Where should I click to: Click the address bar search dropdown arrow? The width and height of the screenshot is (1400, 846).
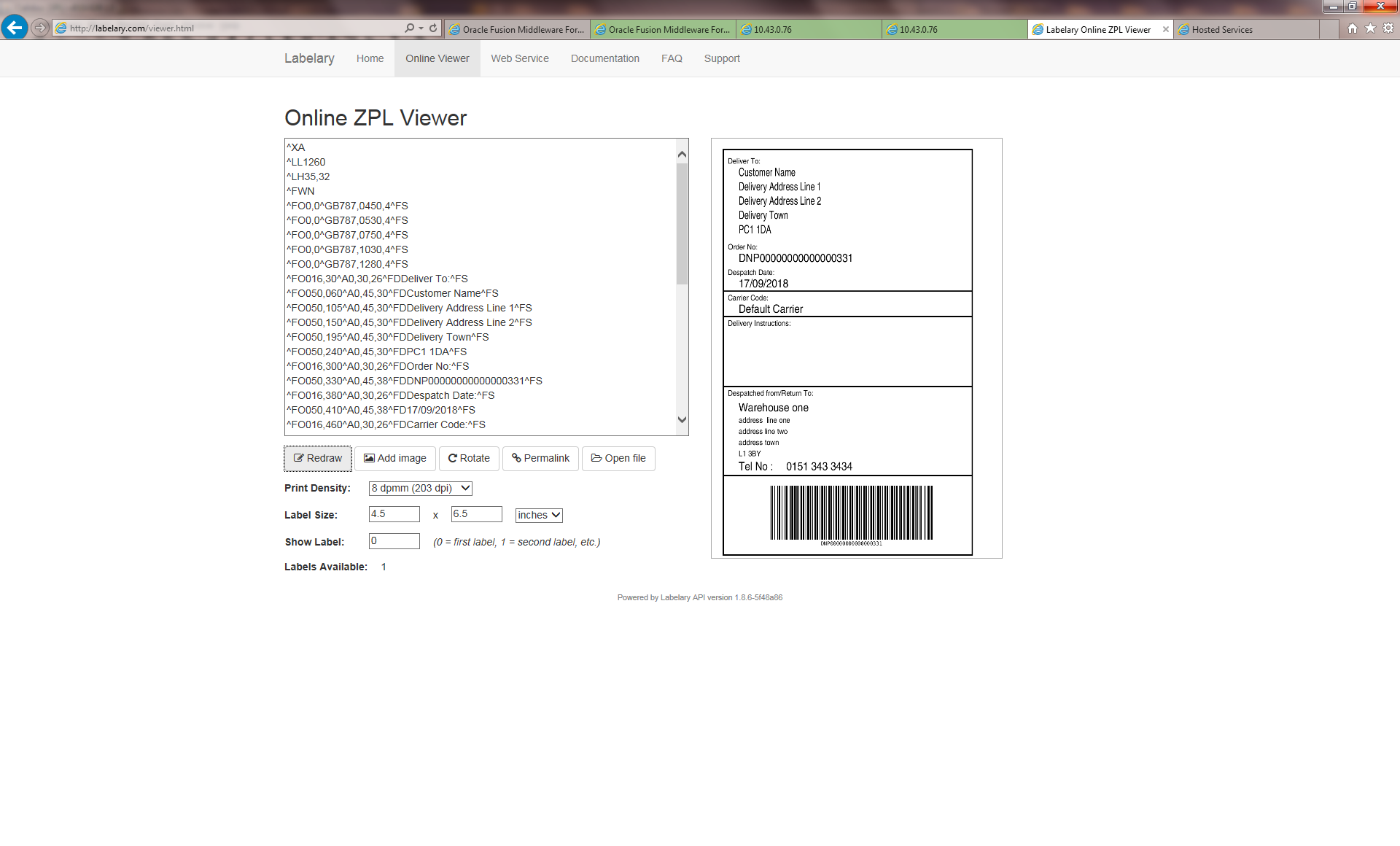(x=421, y=28)
